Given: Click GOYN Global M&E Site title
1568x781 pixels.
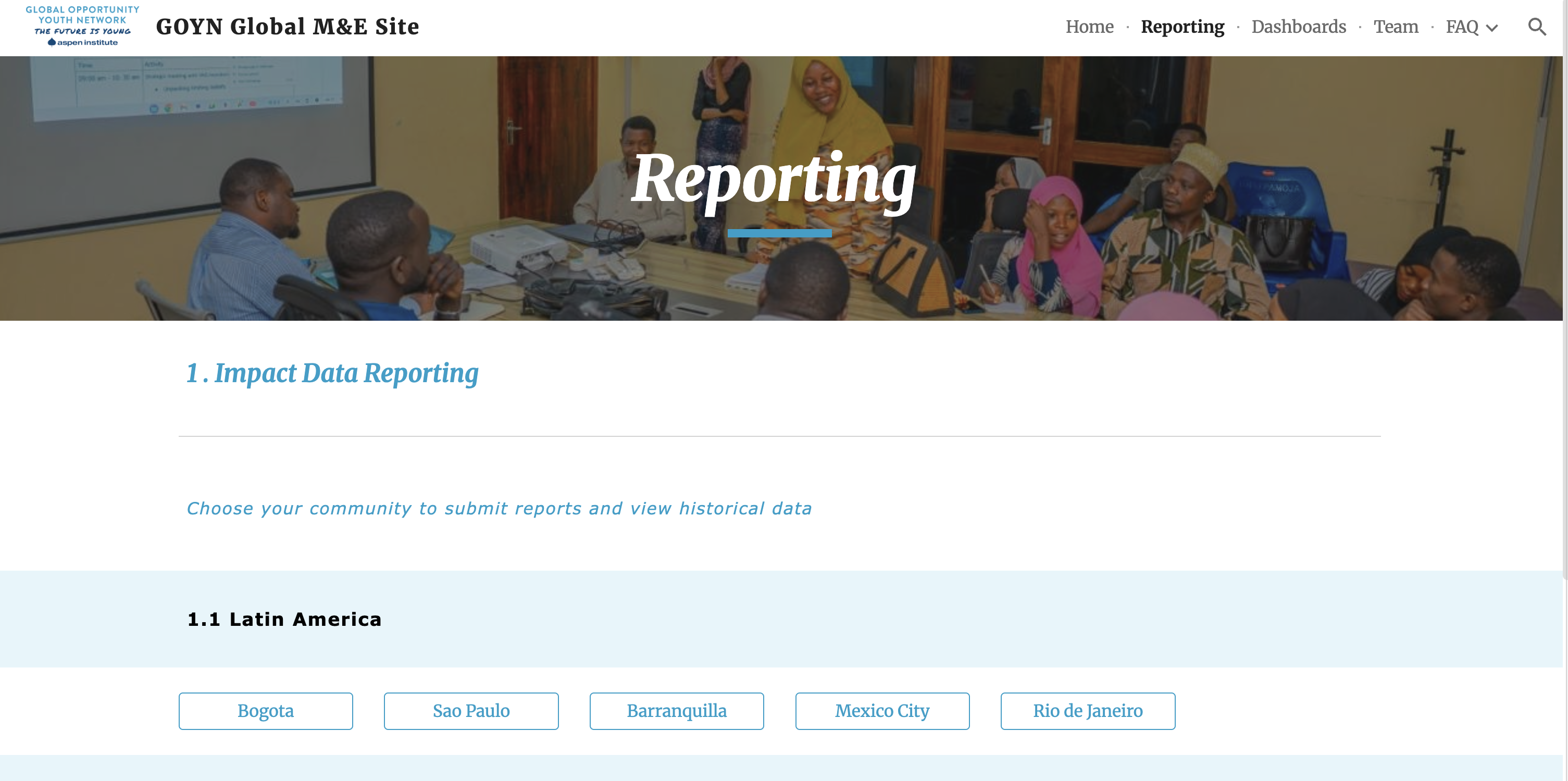Looking at the screenshot, I should [288, 27].
